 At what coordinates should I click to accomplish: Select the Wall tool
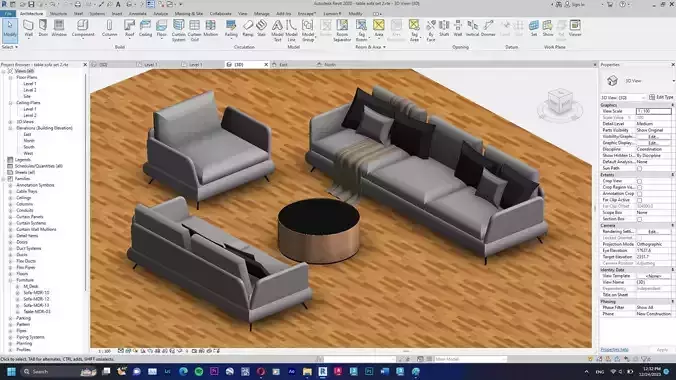[28, 28]
